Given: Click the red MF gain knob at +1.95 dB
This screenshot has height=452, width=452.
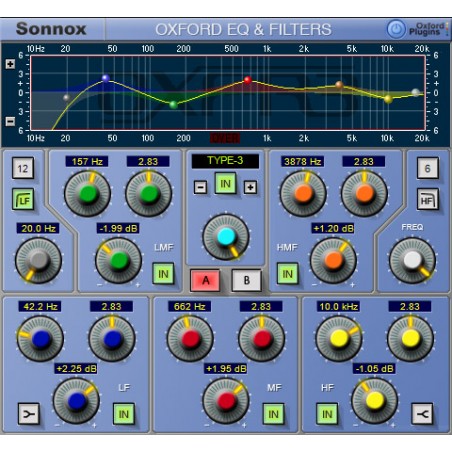Looking at the screenshot, I should click(x=226, y=401).
